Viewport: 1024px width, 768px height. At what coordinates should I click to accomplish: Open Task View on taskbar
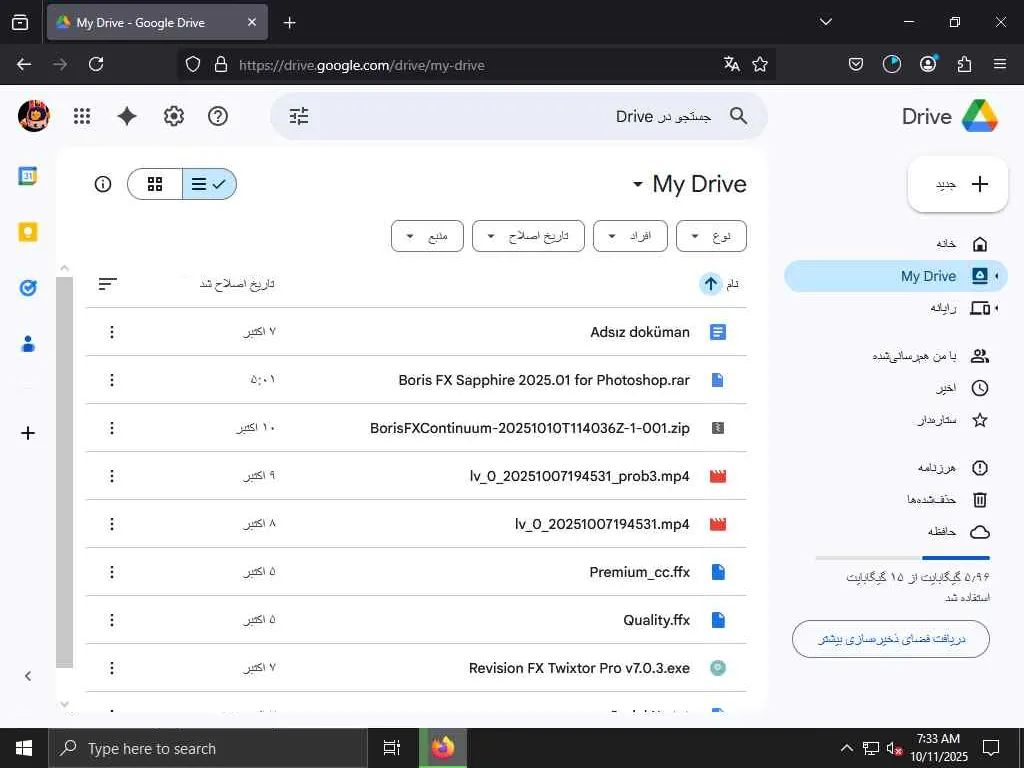(x=391, y=748)
